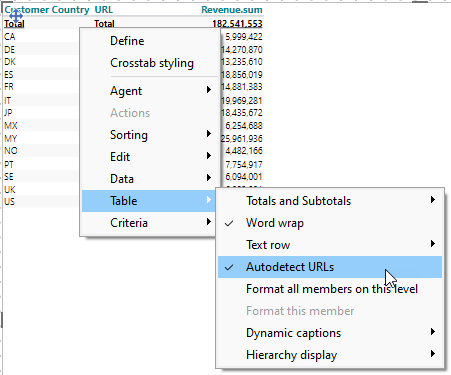Toggle Autodetect URLs setting
This screenshot has width=451, height=375.
tap(330, 267)
